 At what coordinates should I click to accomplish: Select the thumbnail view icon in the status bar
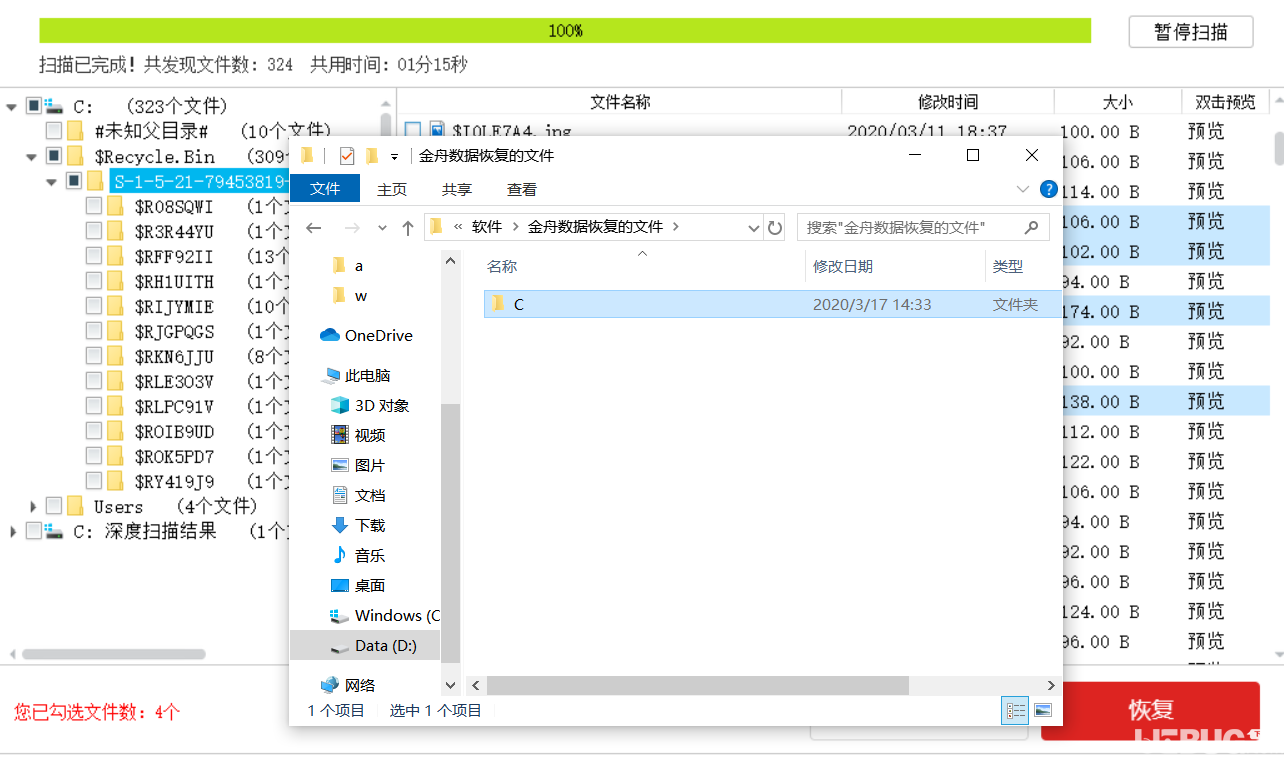coord(1042,710)
